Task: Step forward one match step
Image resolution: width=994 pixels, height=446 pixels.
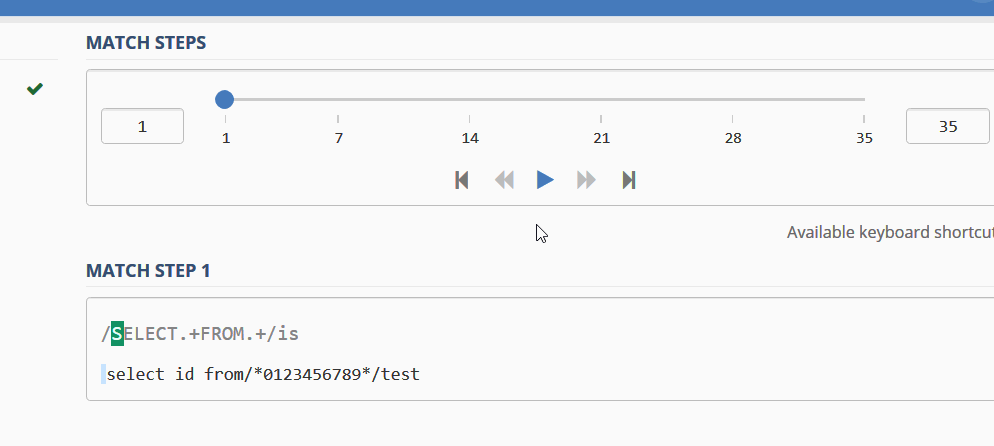Action: point(586,181)
